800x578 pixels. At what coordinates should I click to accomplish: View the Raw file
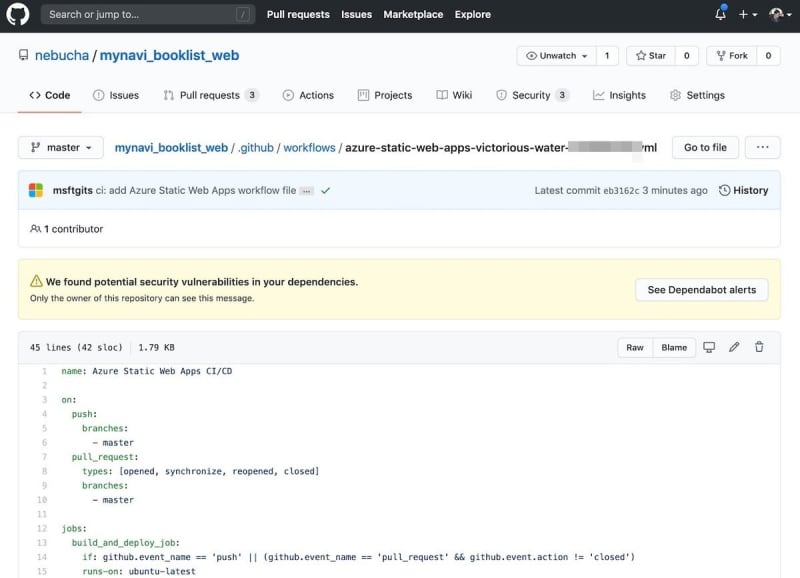(635, 347)
